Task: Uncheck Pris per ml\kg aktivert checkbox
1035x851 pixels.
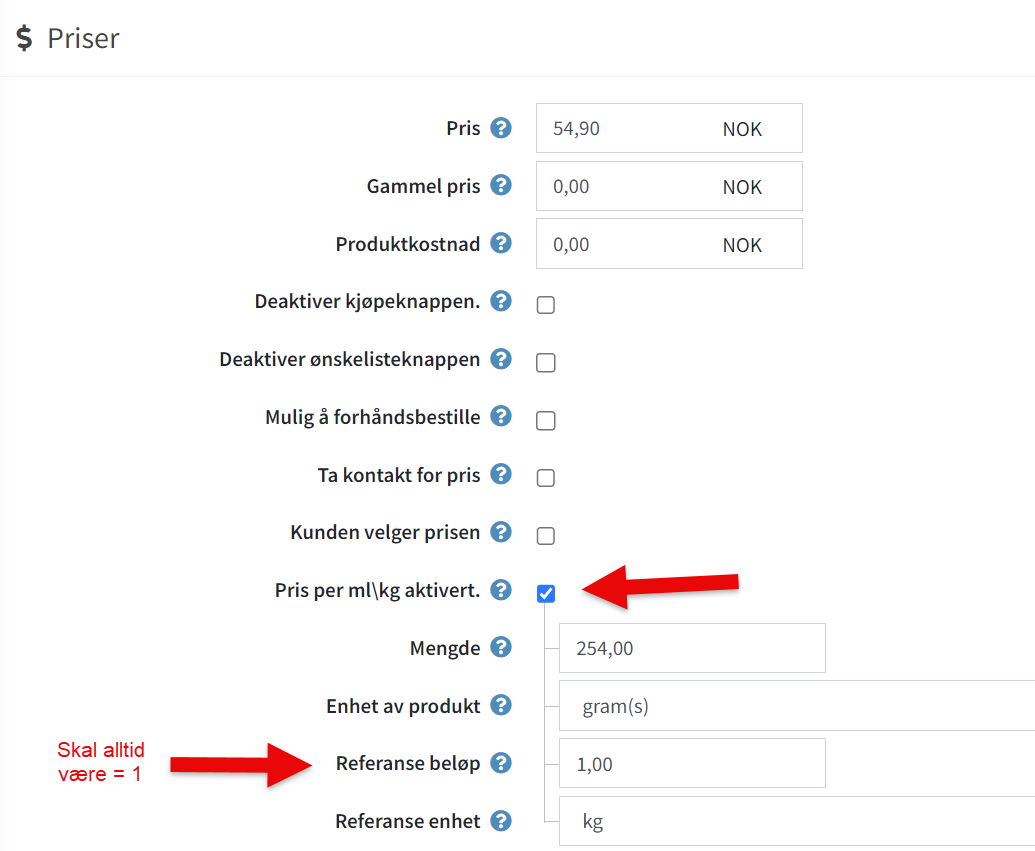Action: tap(546, 594)
